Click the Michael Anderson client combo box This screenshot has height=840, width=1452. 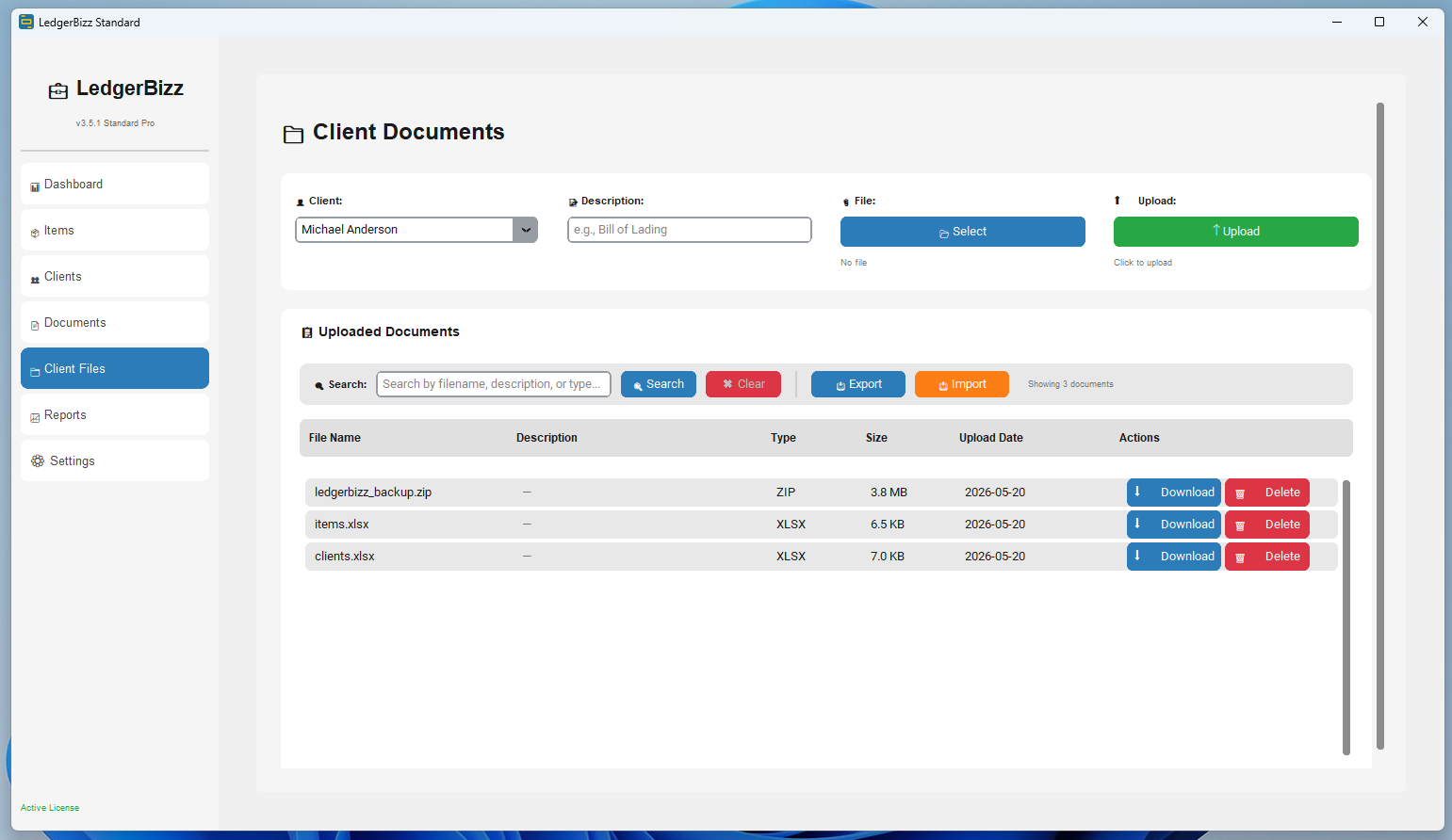click(x=416, y=230)
